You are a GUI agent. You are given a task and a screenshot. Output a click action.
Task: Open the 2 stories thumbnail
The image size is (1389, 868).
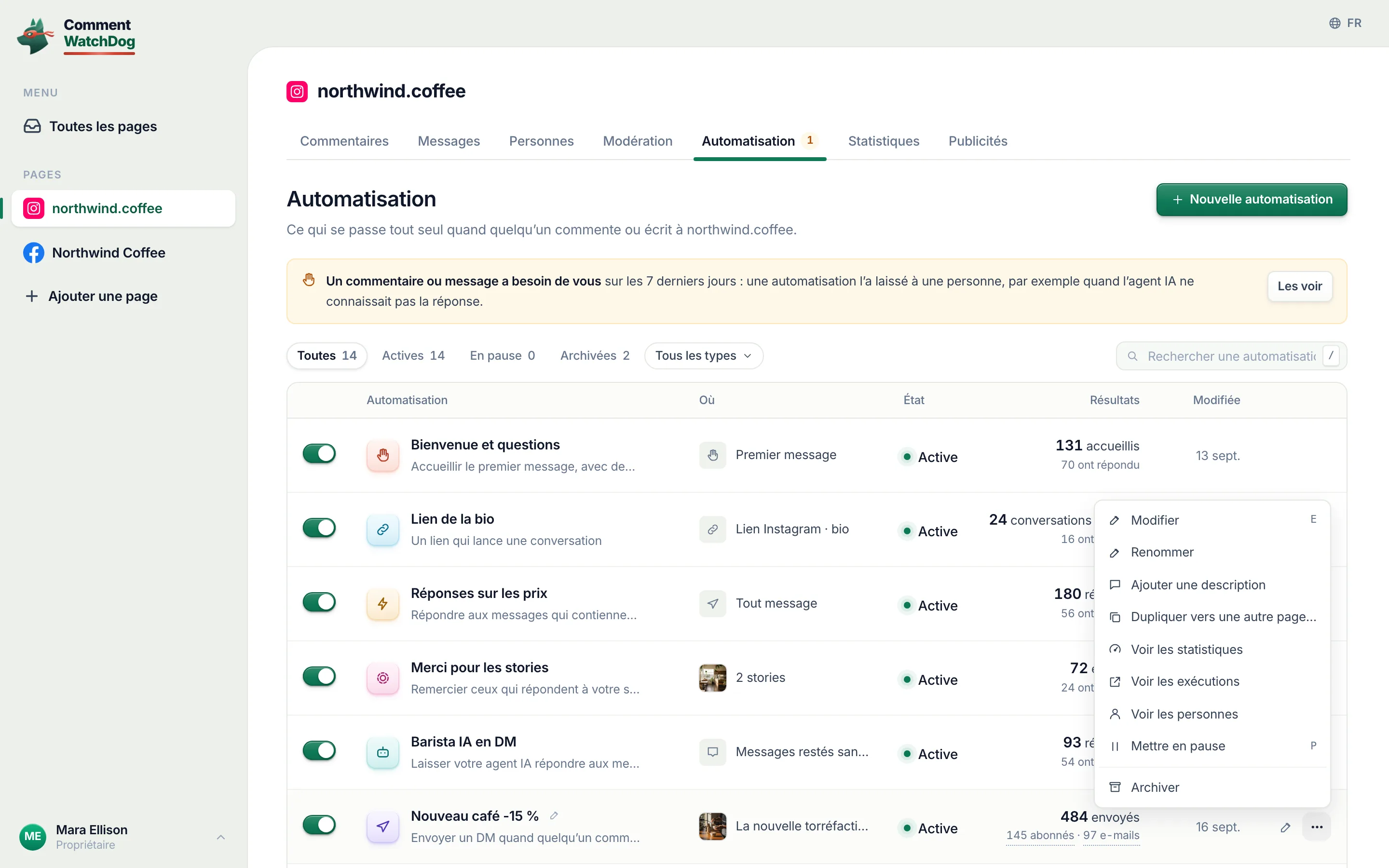(712, 678)
